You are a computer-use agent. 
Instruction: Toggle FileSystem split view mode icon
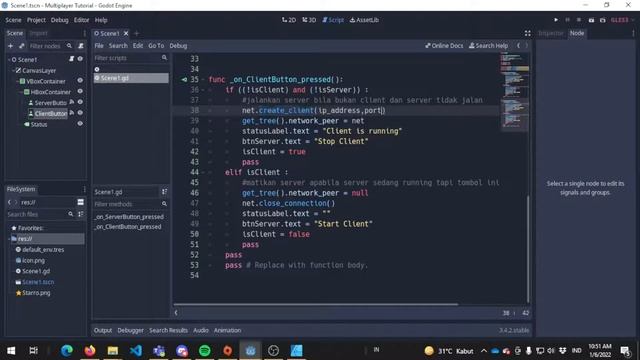coord(80,202)
